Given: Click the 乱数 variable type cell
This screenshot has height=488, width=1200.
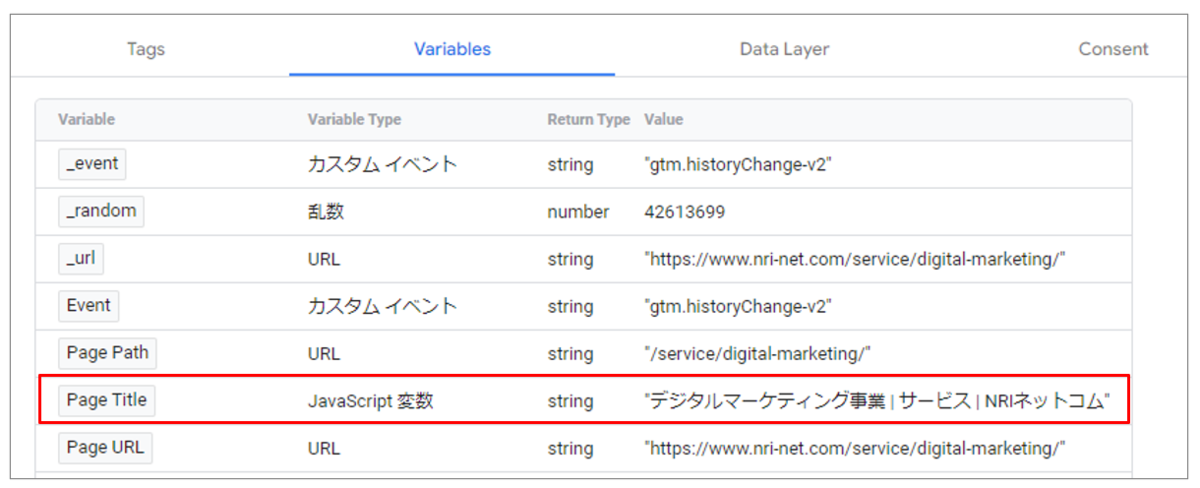Looking at the screenshot, I should point(326,212).
